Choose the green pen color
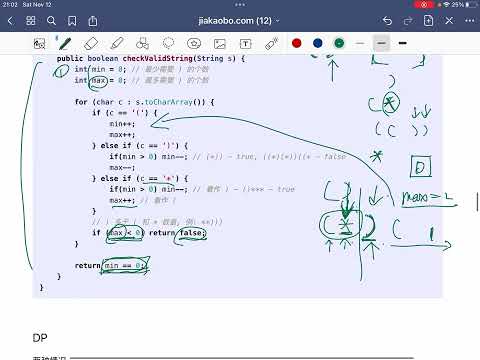 pyautogui.click(x=339, y=43)
